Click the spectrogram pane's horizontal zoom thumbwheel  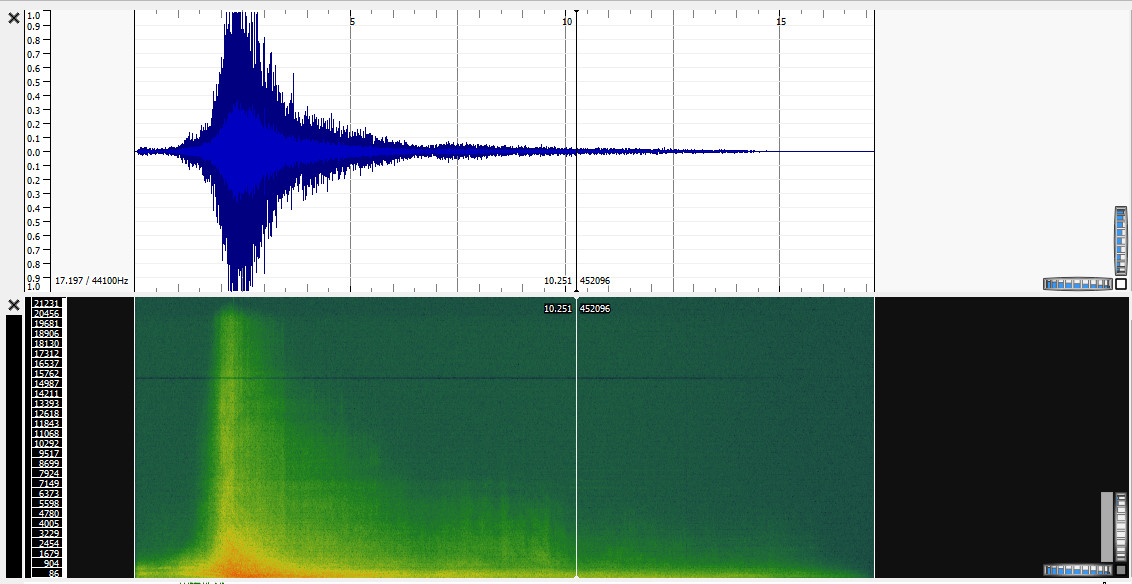tap(1077, 570)
